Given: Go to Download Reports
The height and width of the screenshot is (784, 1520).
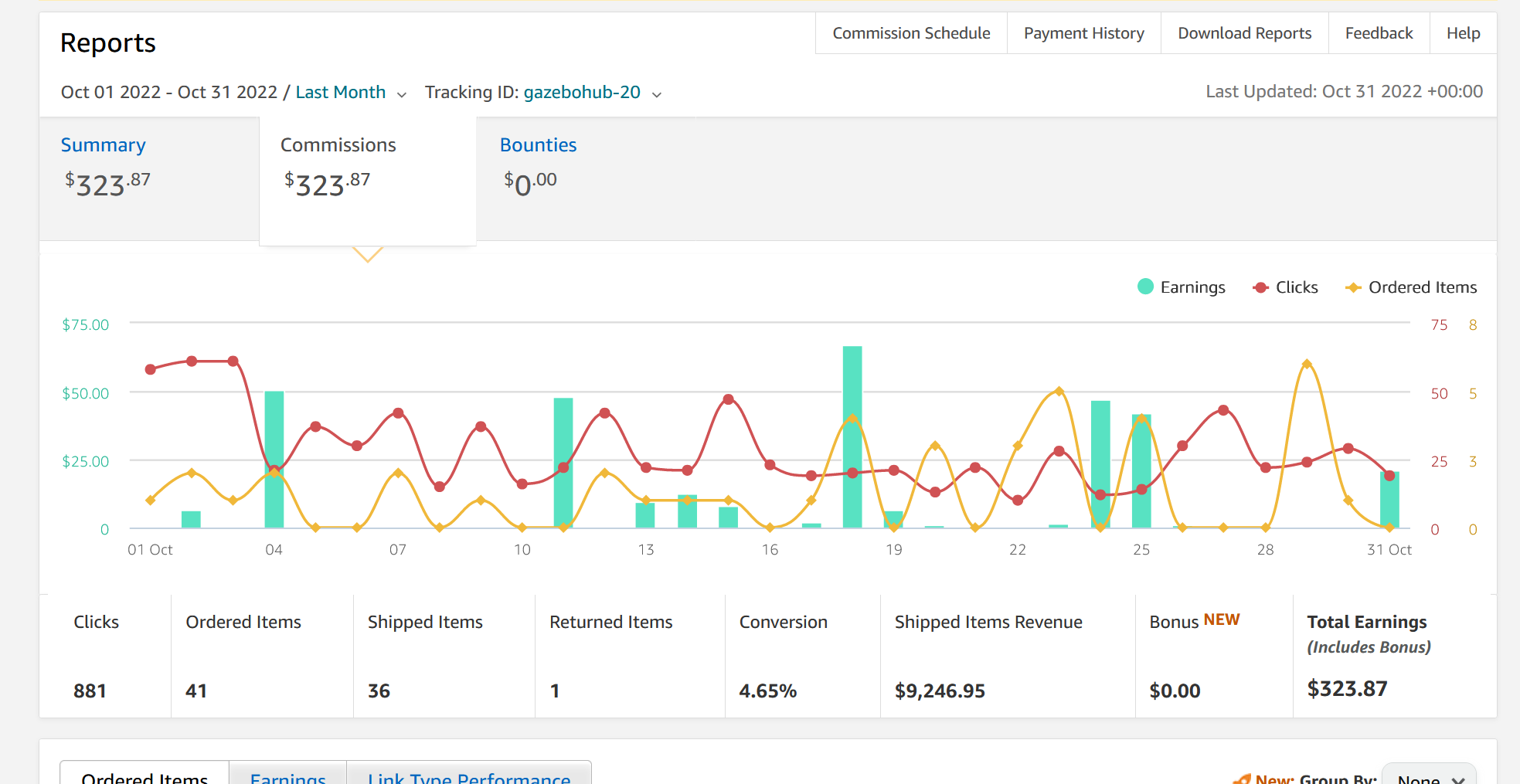Looking at the screenshot, I should pyautogui.click(x=1244, y=33).
